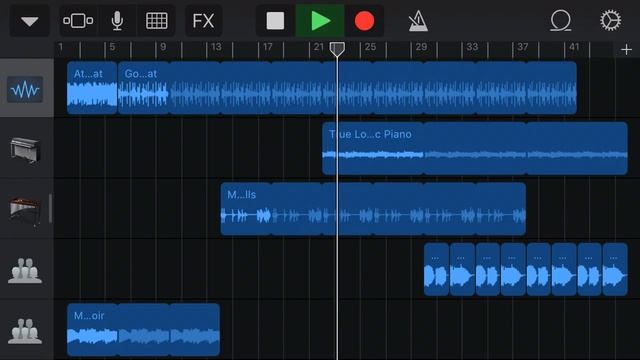The height and width of the screenshot is (360, 640).
Task: Select the upper choir track icon
Action: pos(25,271)
